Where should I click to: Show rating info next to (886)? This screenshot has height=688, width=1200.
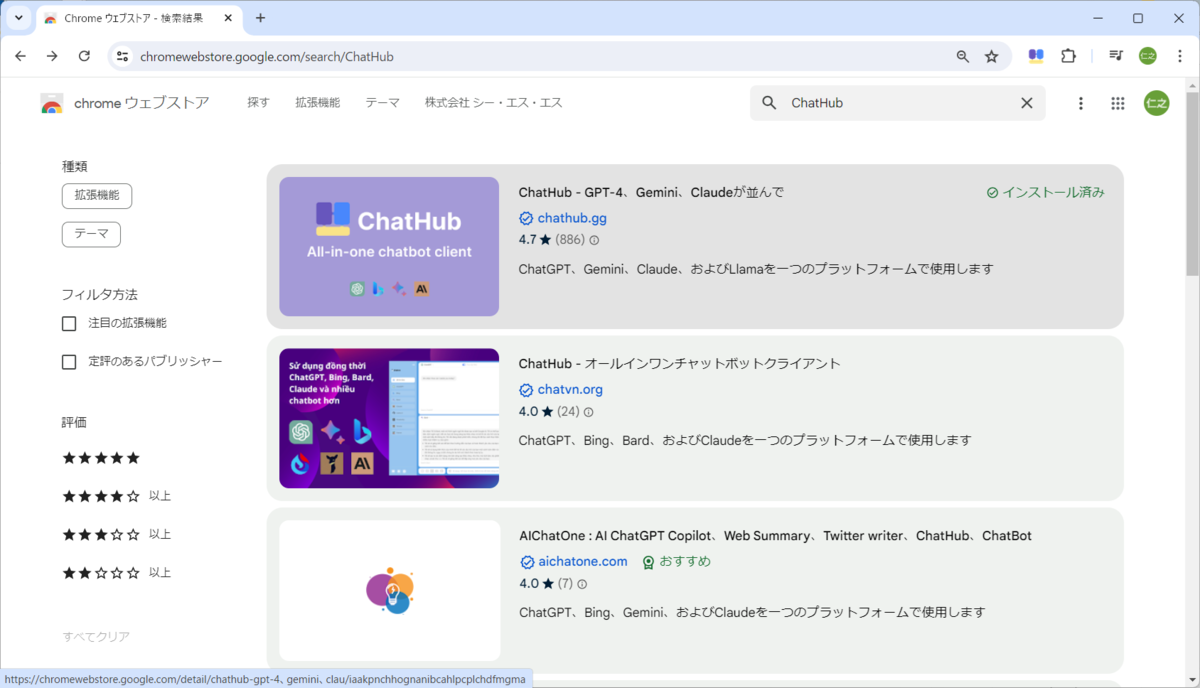click(594, 240)
